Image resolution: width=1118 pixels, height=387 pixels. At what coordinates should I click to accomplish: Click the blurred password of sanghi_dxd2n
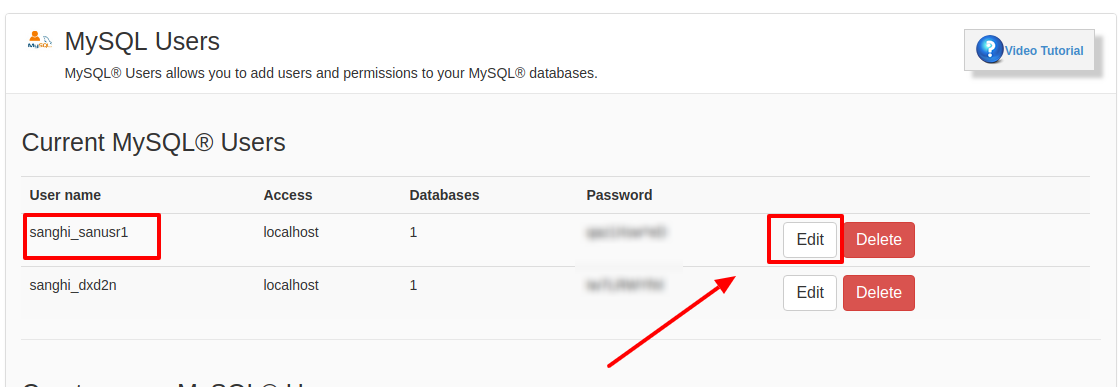click(x=625, y=286)
